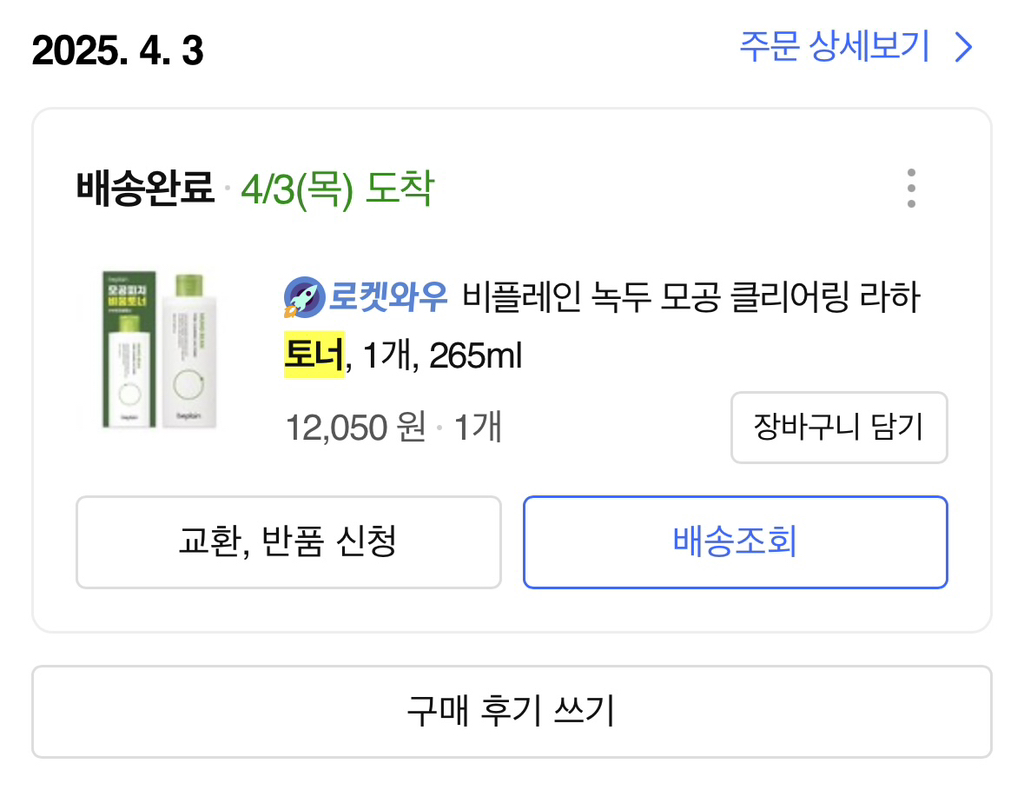
Task: Click the 로켓와우 label text
Action: [389, 298]
